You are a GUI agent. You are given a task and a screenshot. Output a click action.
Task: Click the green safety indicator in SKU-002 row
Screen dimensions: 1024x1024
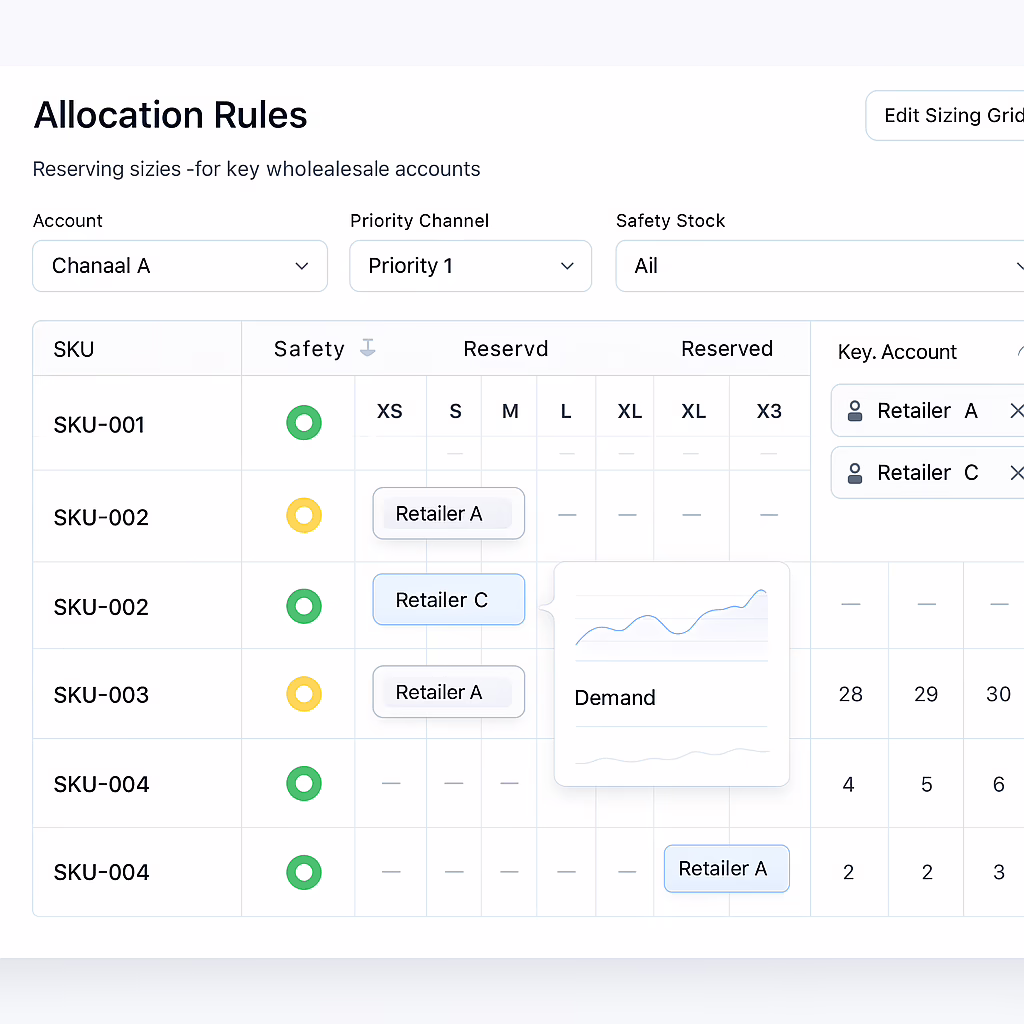[x=304, y=606]
